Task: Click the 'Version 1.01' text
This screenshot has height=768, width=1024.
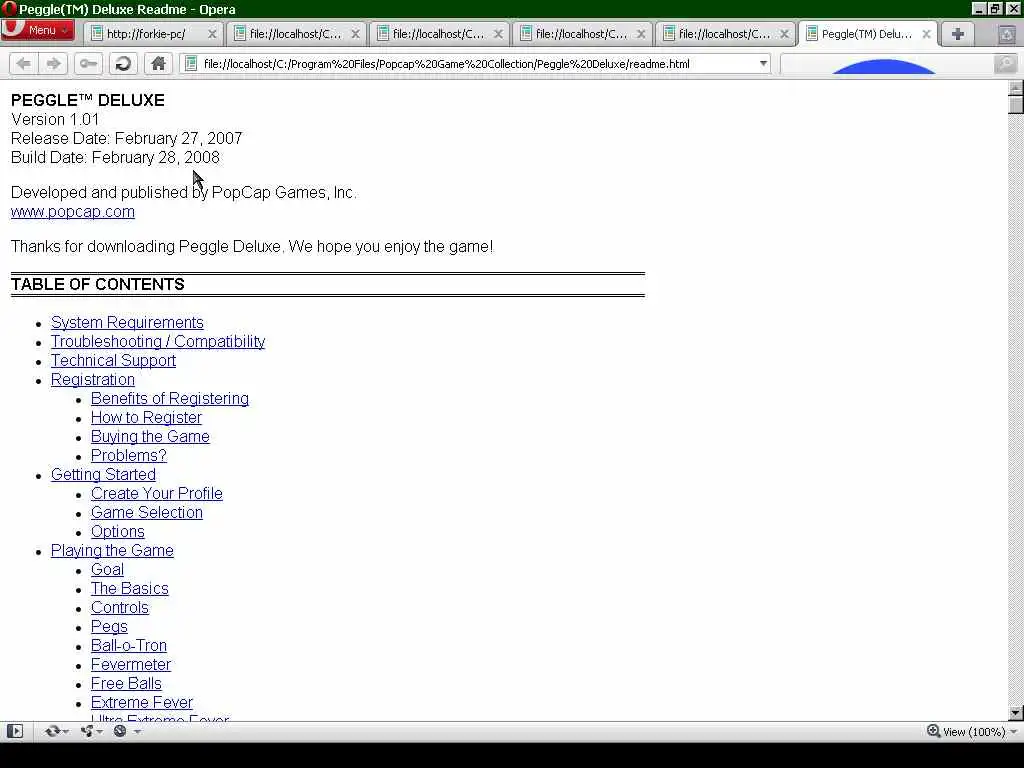Action: click(x=55, y=120)
